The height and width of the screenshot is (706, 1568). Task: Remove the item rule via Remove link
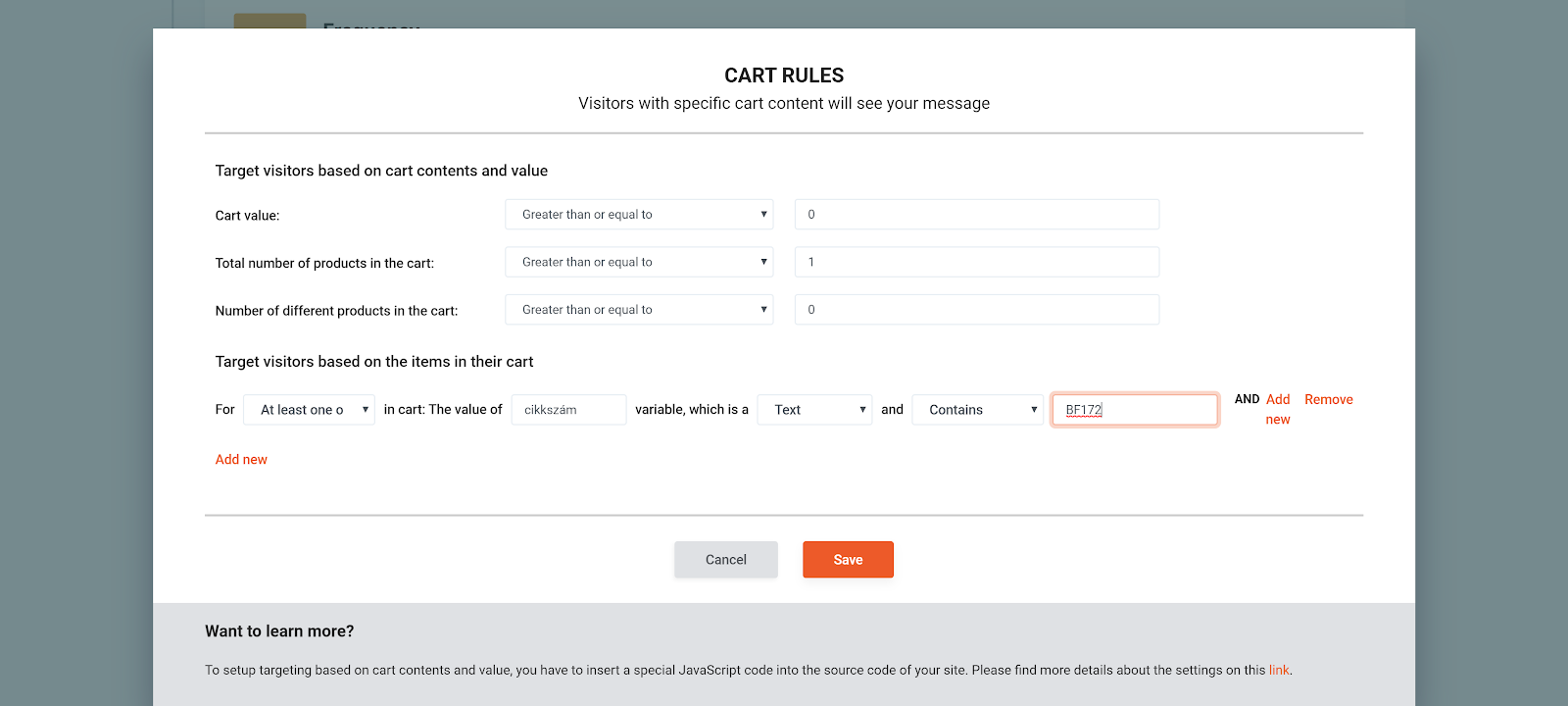tap(1328, 399)
